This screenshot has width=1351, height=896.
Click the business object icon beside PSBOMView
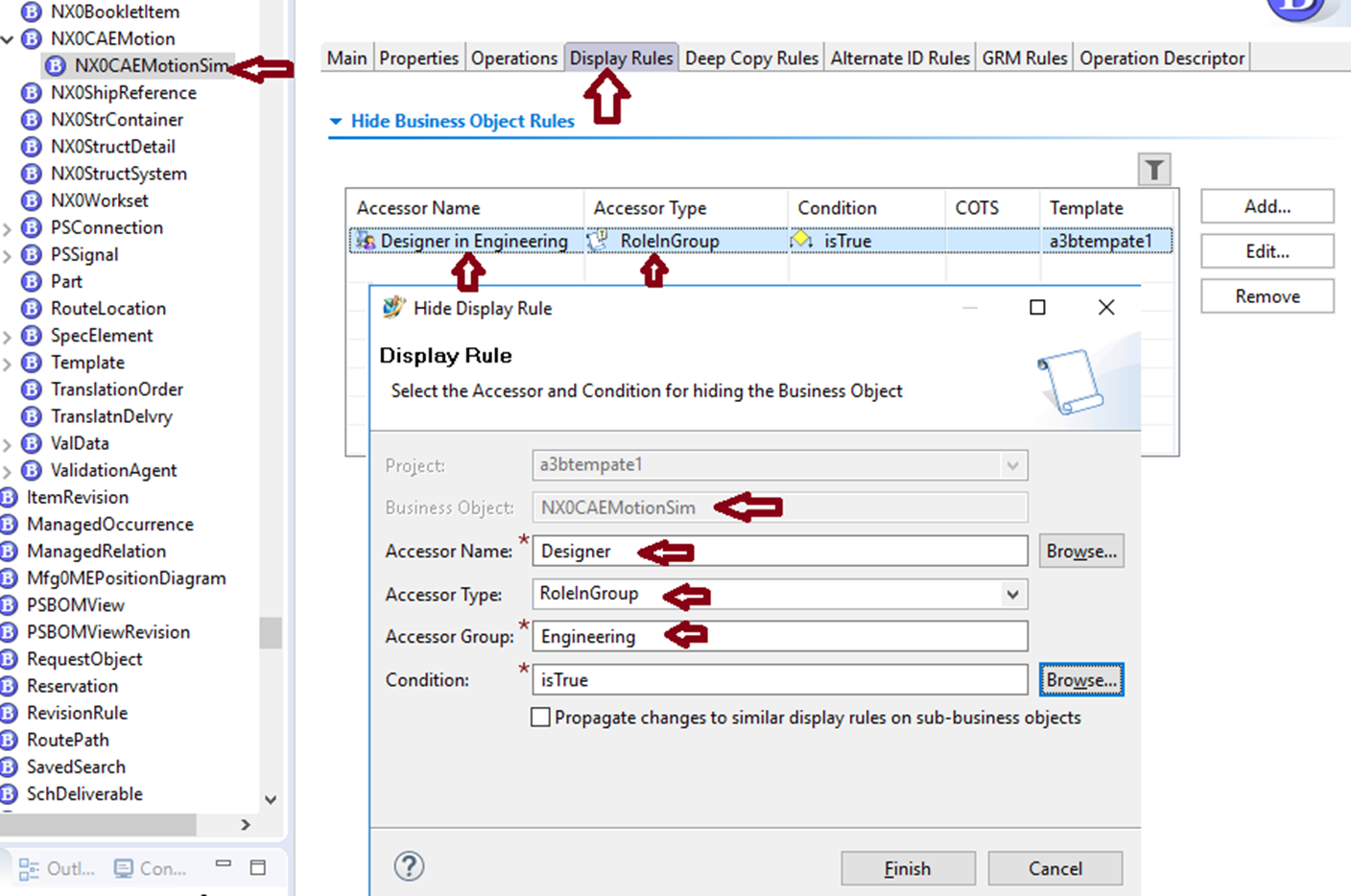(9, 605)
